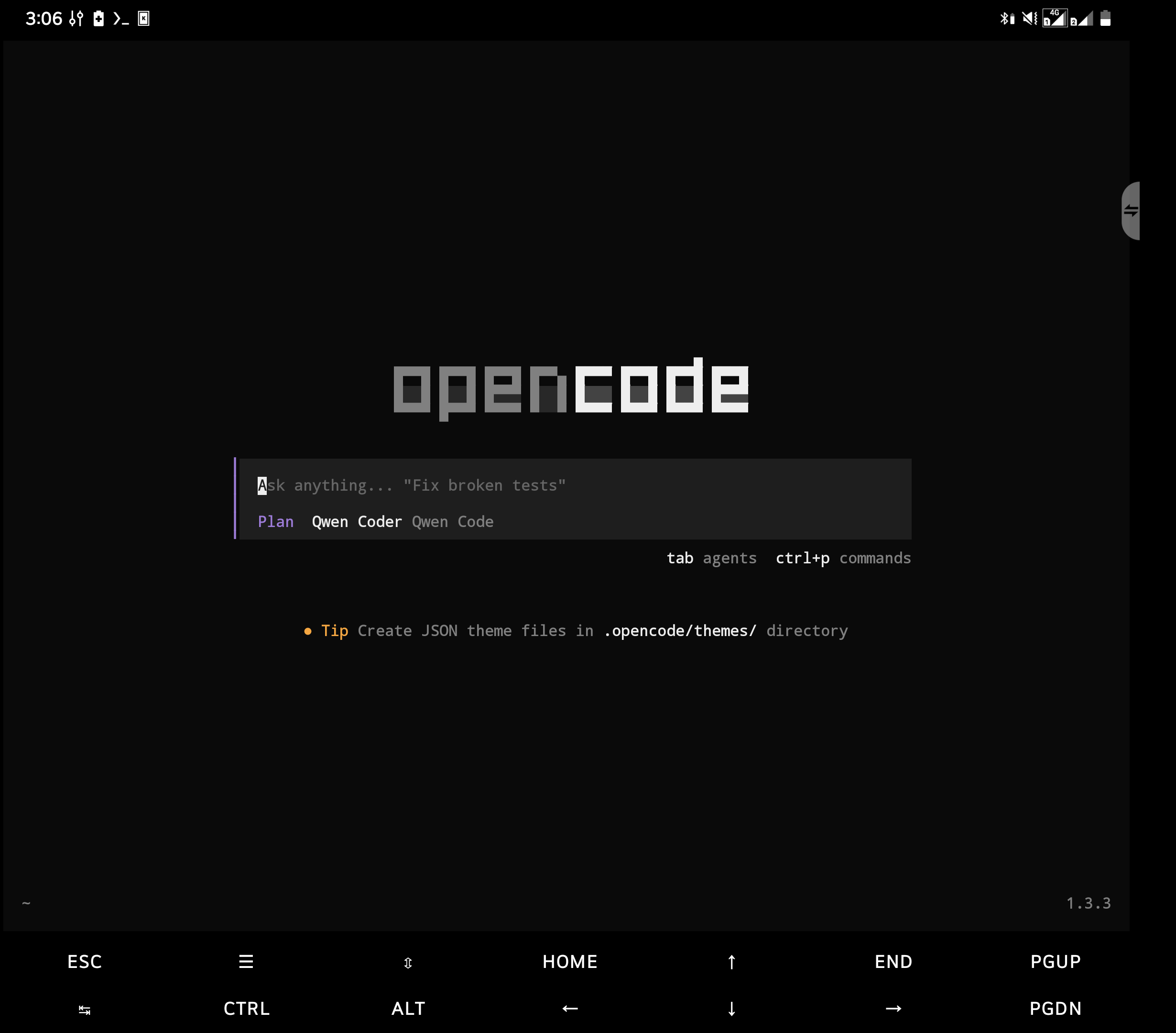Click the '.opencode/themes/' path text
This screenshot has width=1176, height=1033.
click(x=680, y=631)
